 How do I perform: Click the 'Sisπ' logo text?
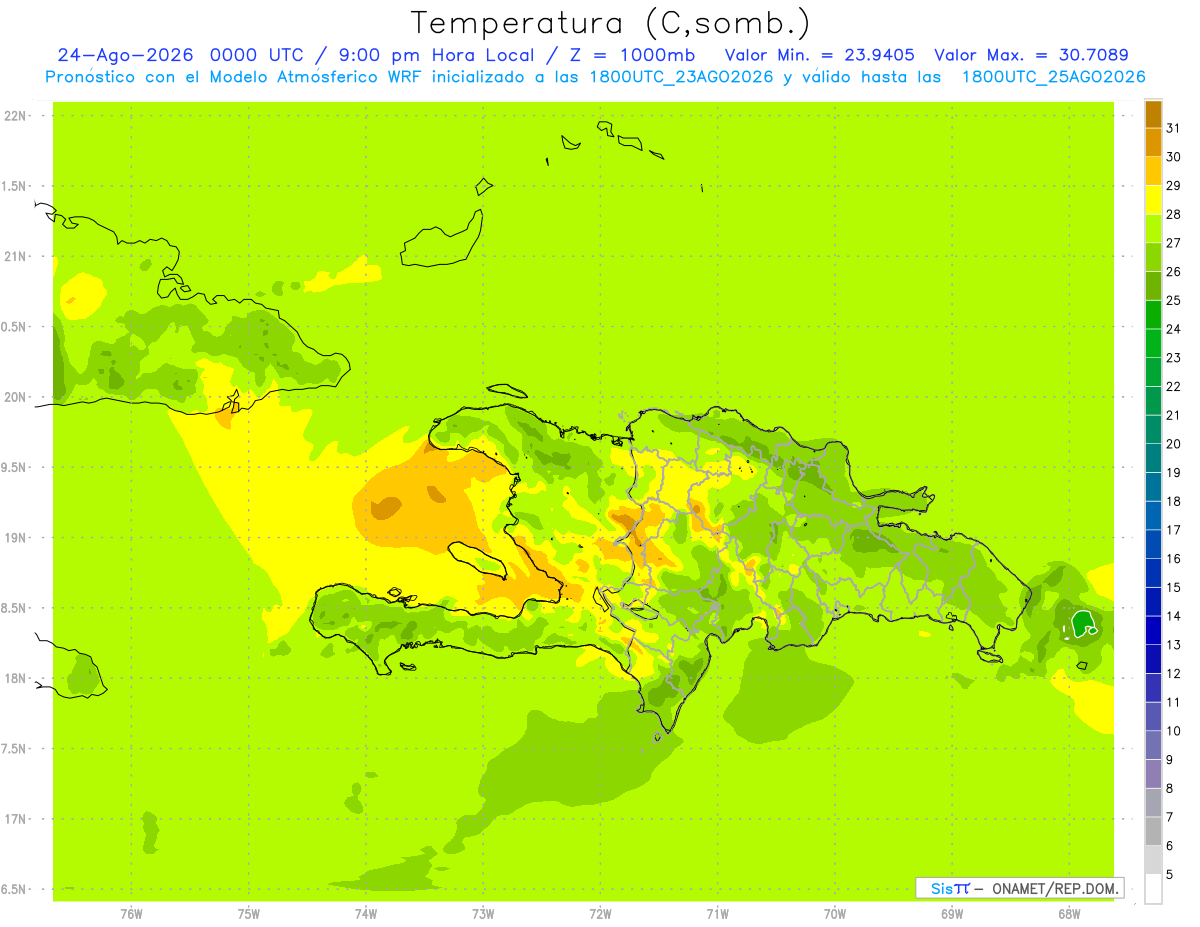pyautogui.click(x=950, y=888)
